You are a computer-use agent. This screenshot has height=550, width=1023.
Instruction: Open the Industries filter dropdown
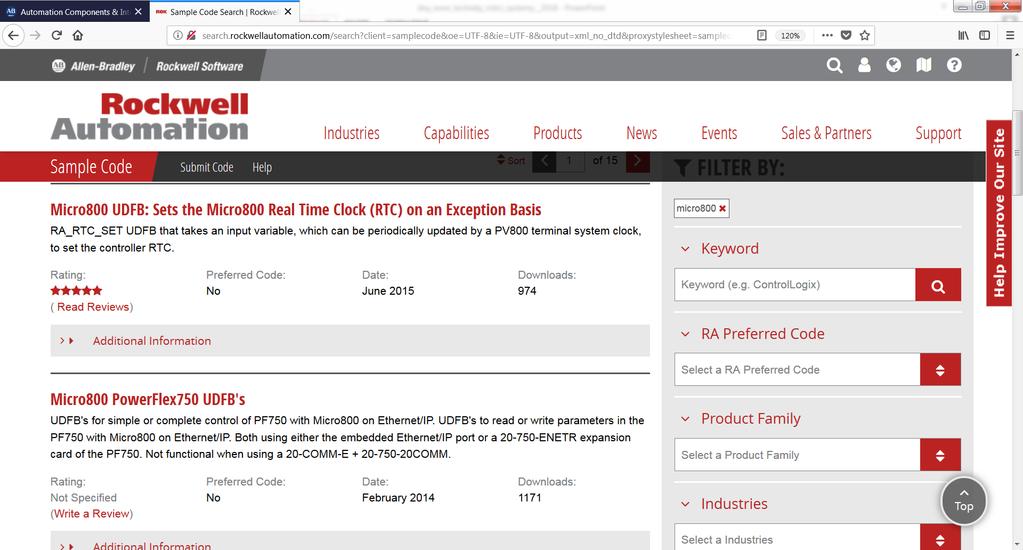(817, 538)
